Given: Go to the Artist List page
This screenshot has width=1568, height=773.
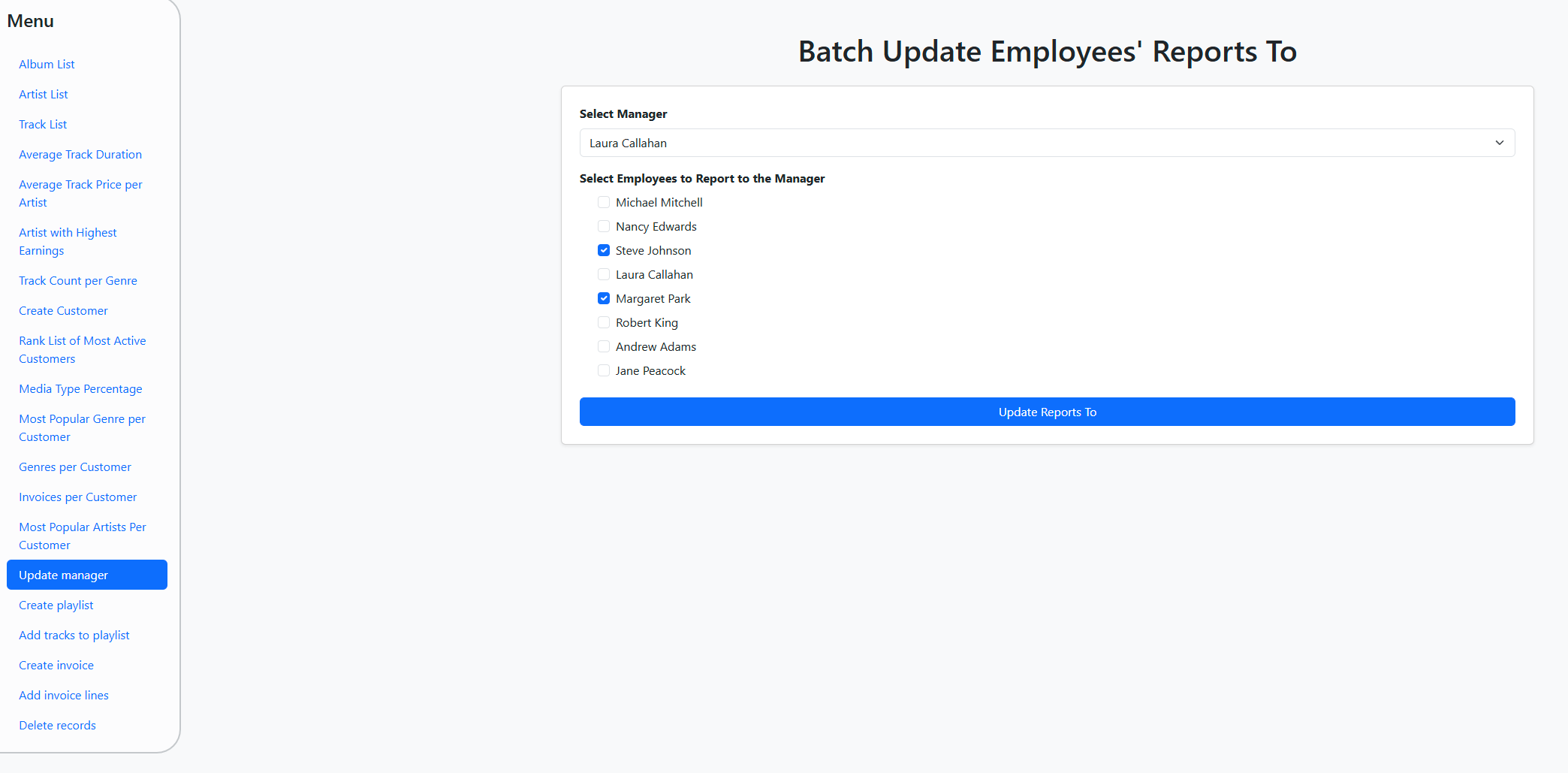Looking at the screenshot, I should [x=44, y=94].
